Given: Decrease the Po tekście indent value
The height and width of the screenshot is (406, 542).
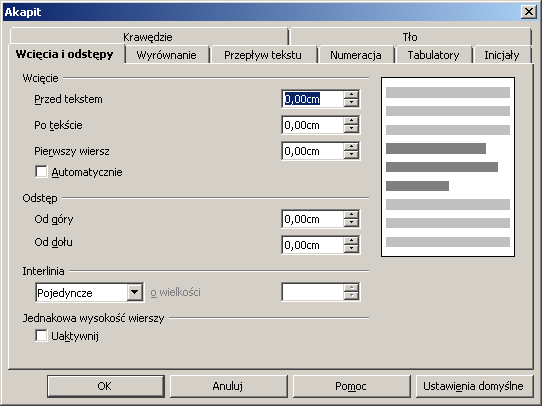Looking at the screenshot, I should [x=351, y=129].
